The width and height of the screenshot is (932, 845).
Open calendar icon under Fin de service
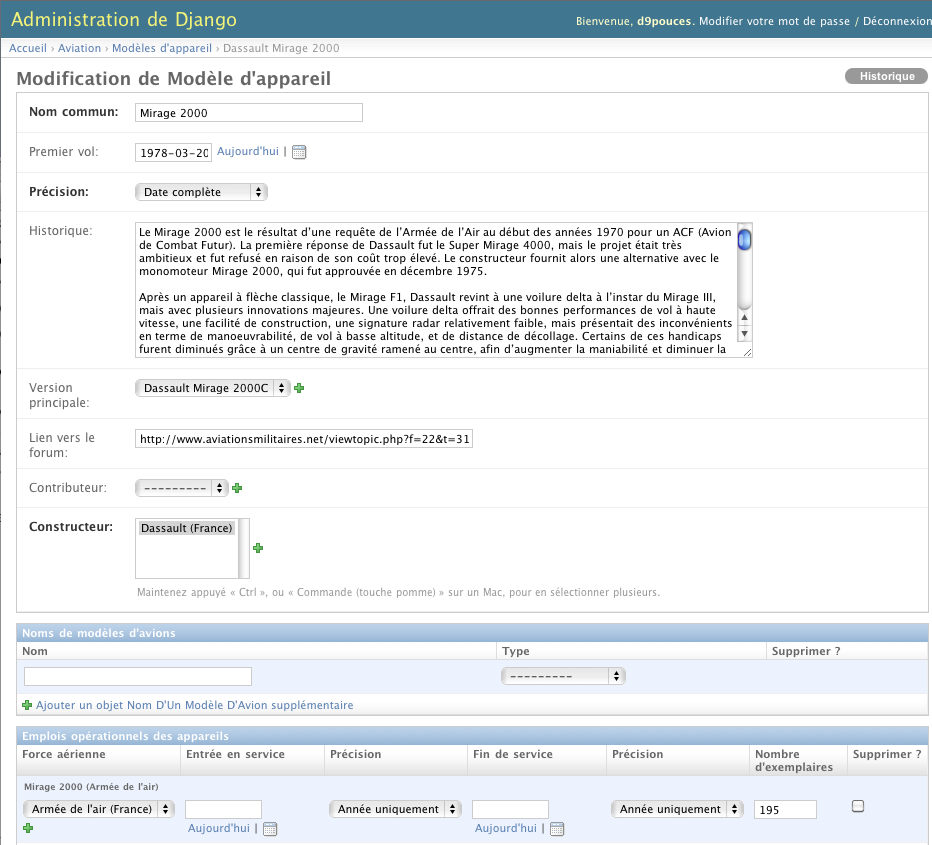point(557,829)
